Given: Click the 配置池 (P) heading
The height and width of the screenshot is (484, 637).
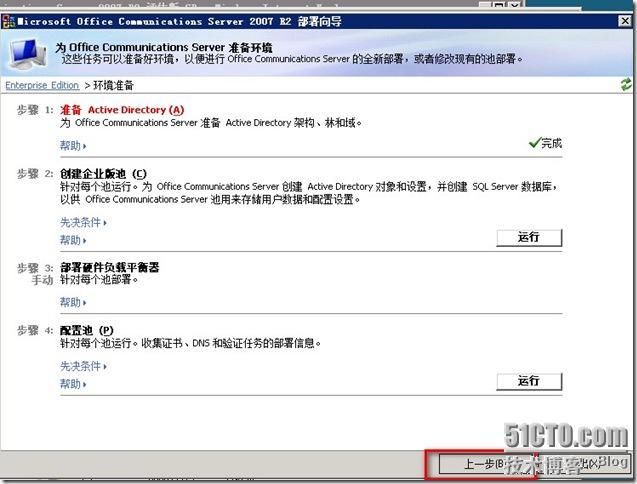Looking at the screenshot, I should [87, 330].
